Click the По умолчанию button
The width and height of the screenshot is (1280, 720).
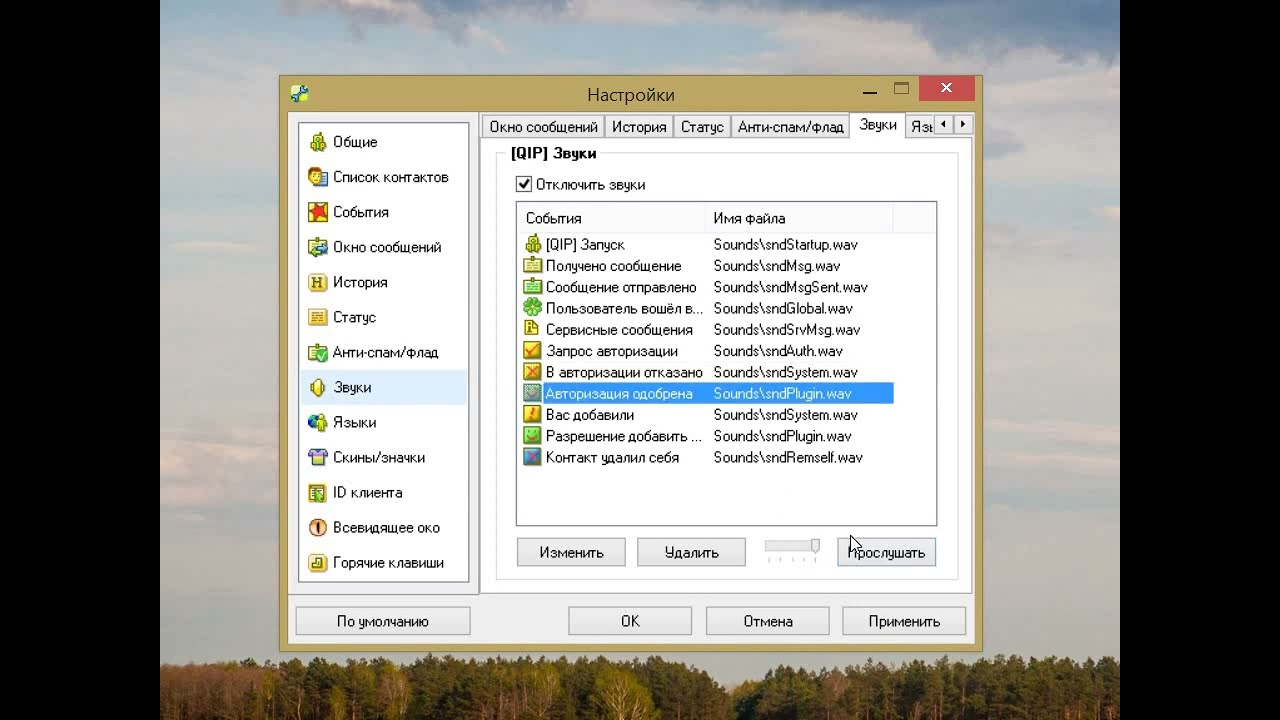382,621
